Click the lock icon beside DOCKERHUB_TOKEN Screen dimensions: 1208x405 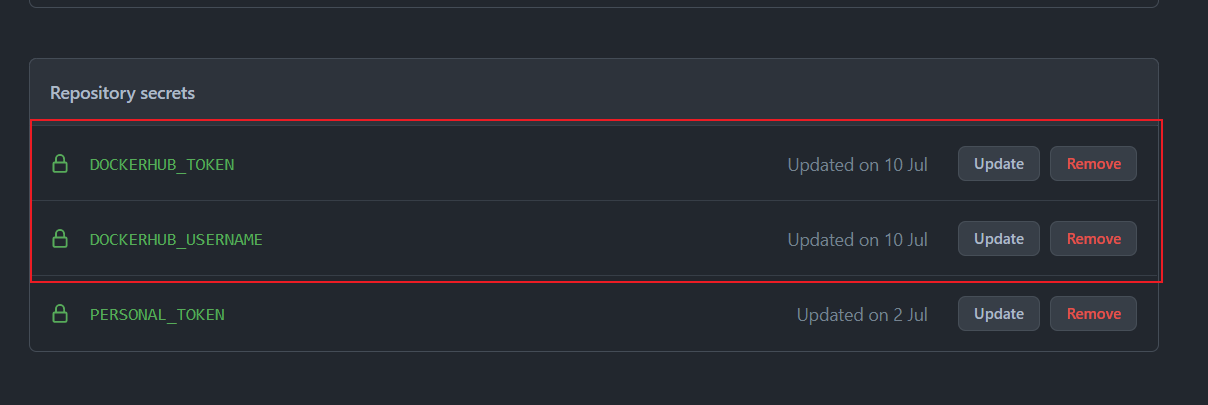(x=60, y=164)
